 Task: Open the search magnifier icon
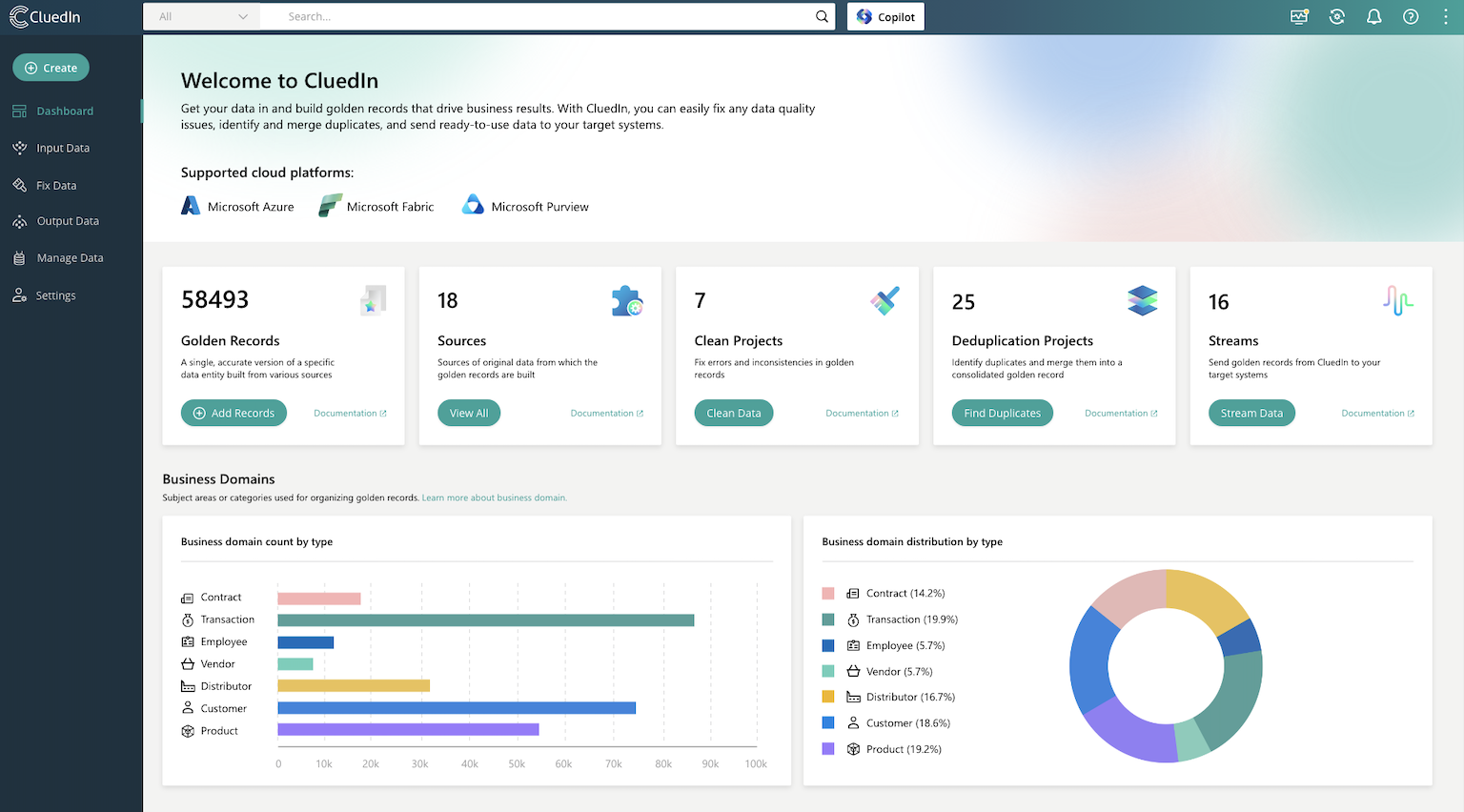(822, 16)
